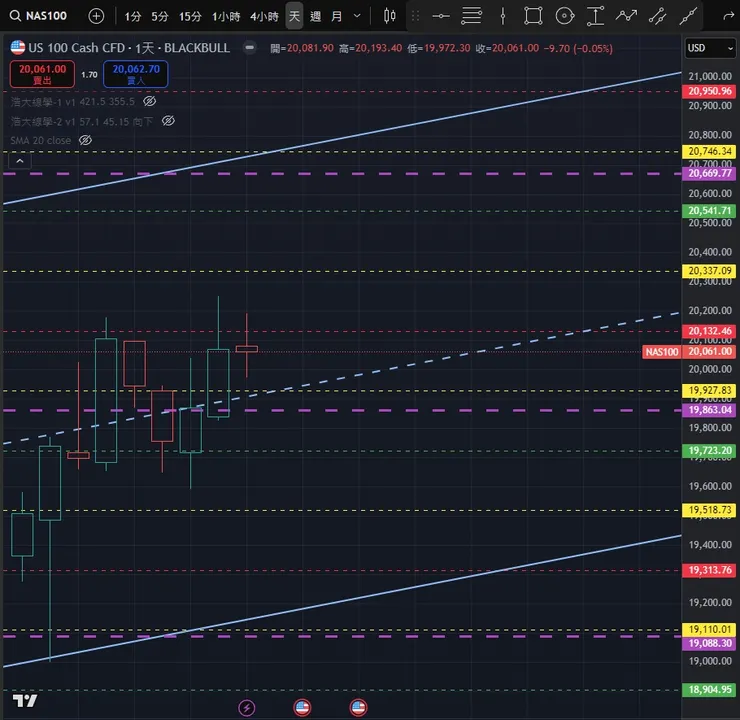Select the path arrow drawing tool

(626, 16)
